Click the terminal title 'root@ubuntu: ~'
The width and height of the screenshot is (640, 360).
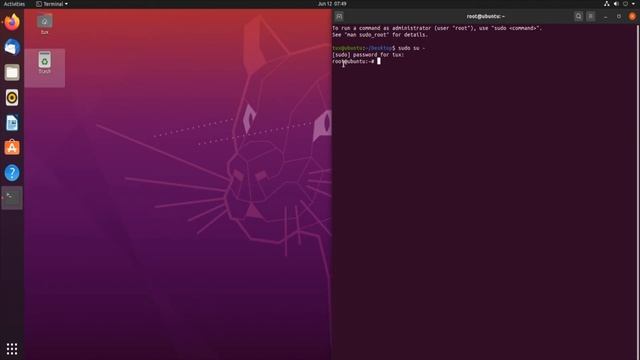click(x=486, y=16)
